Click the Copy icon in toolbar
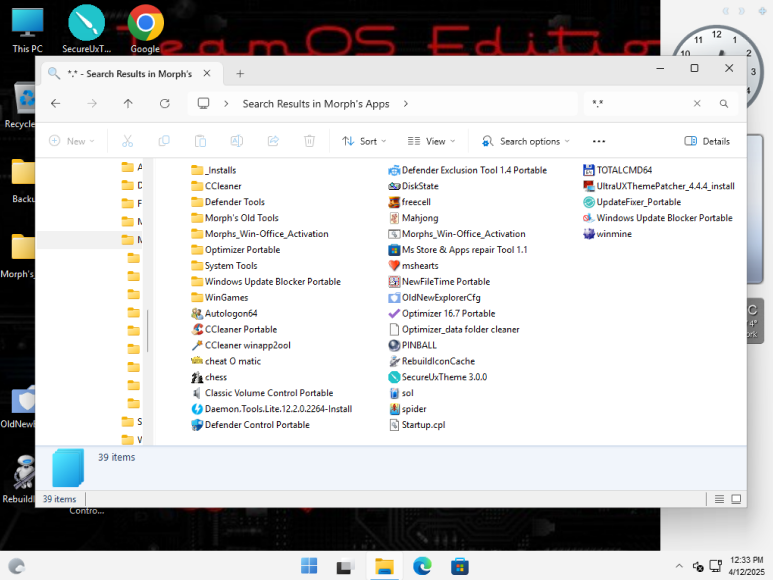Image resolution: width=773 pixels, height=580 pixels. pos(164,141)
